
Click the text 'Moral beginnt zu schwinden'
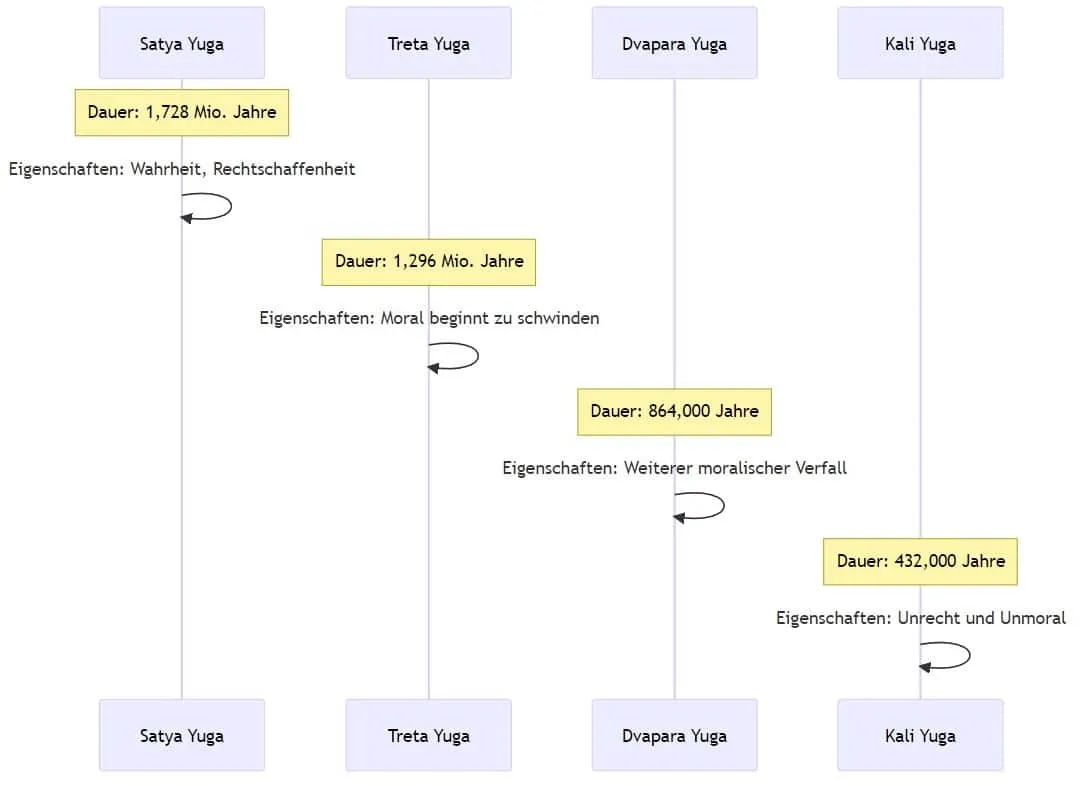click(x=489, y=319)
